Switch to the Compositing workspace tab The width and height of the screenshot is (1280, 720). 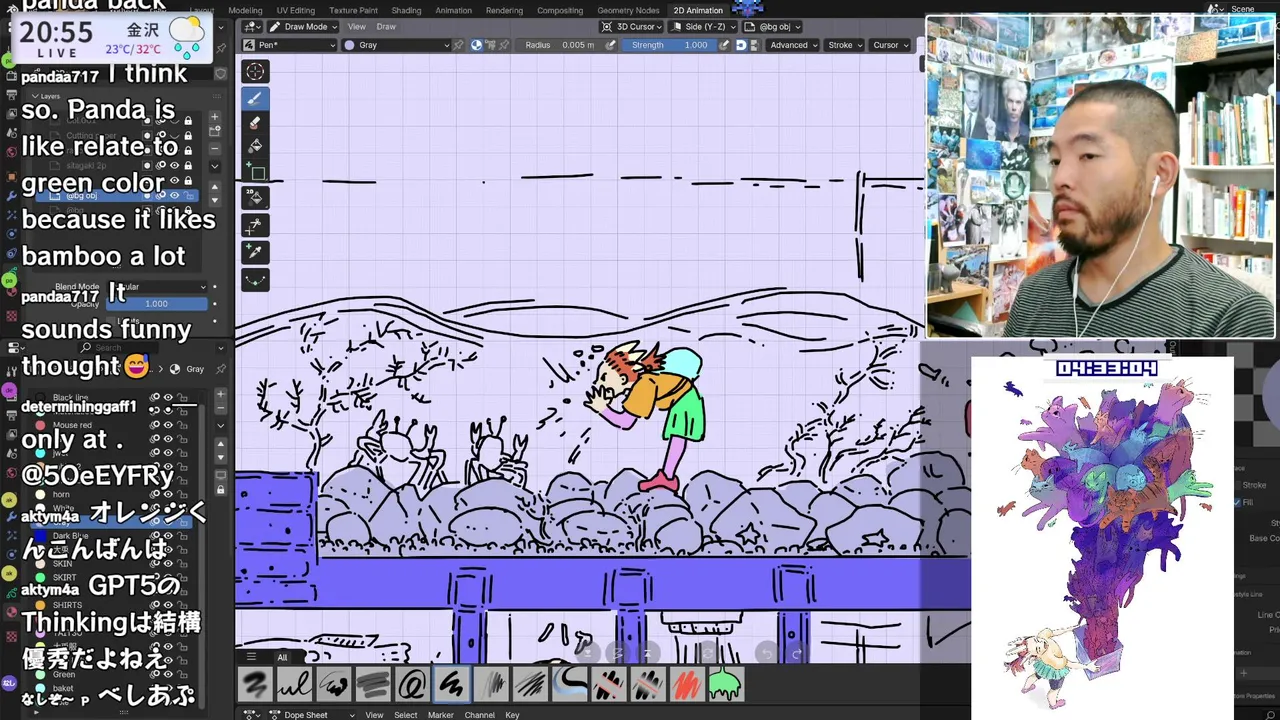click(x=560, y=10)
